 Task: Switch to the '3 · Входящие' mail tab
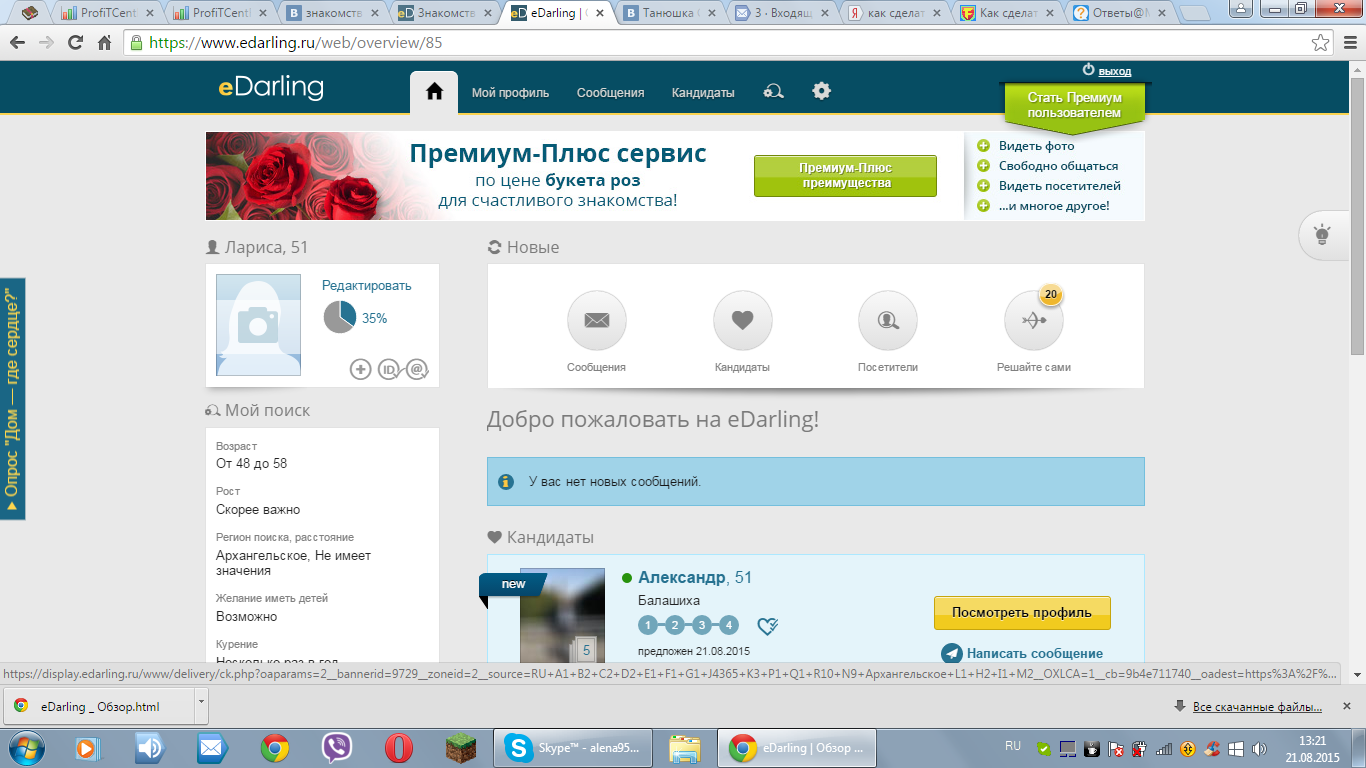(781, 13)
